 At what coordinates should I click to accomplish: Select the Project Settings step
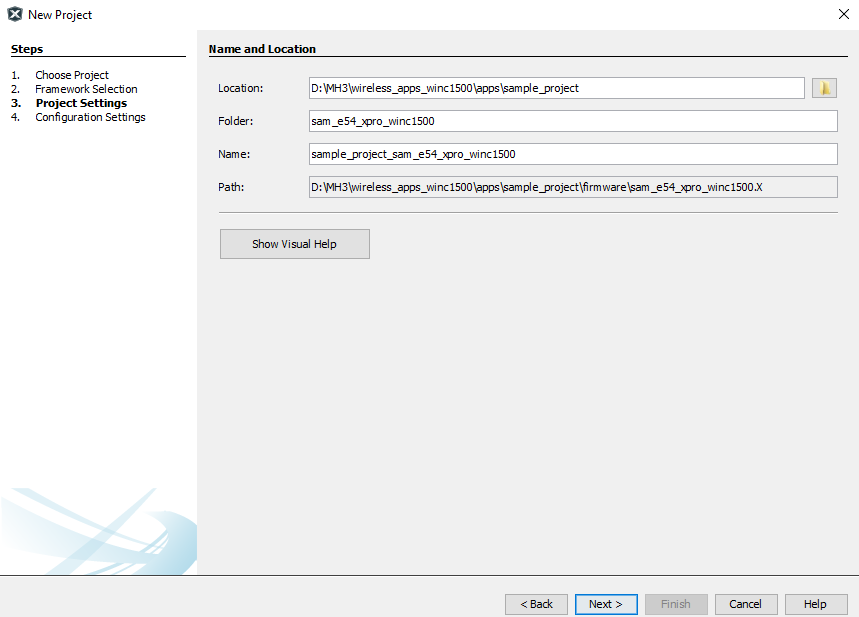coord(81,103)
